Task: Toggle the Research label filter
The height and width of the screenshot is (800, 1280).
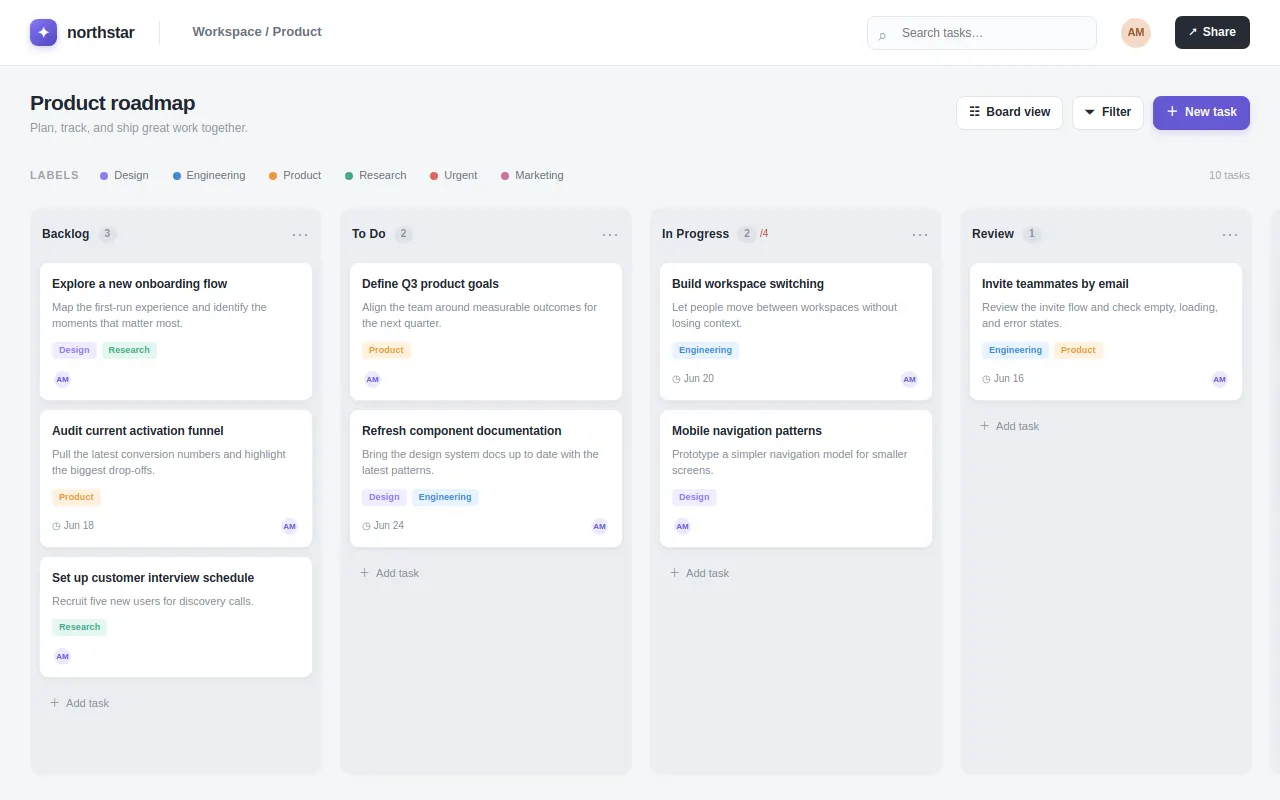Action: [x=376, y=175]
